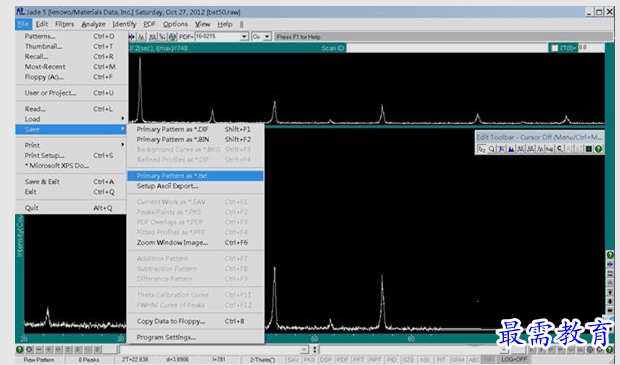620x365 pixels.
Task: Open the Help menu
Action: click(225, 24)
